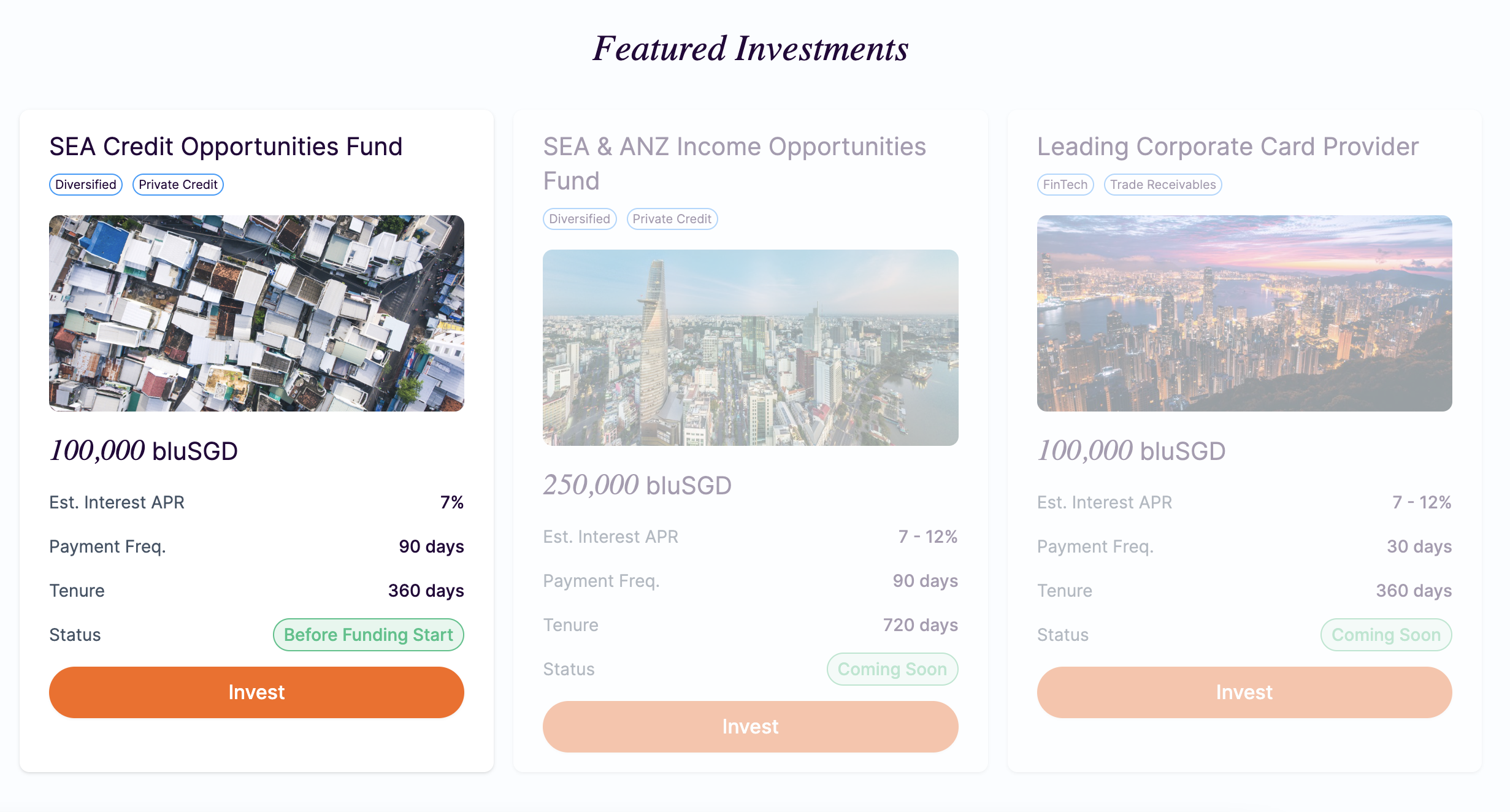Click the 250,000 bluSGD amount
Screen dimensions: 1510x812
click(637, 485)
